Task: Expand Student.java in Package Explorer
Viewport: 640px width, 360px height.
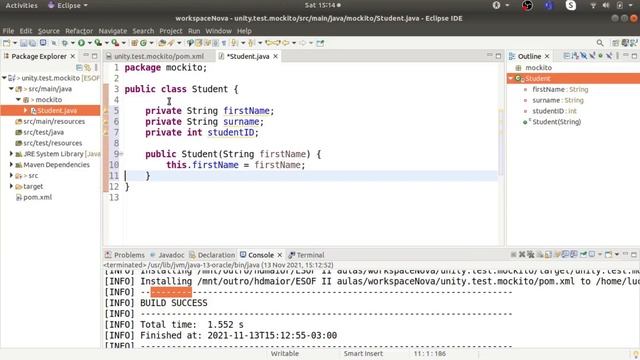Action: pyautogui.click(x=25, y=110)
